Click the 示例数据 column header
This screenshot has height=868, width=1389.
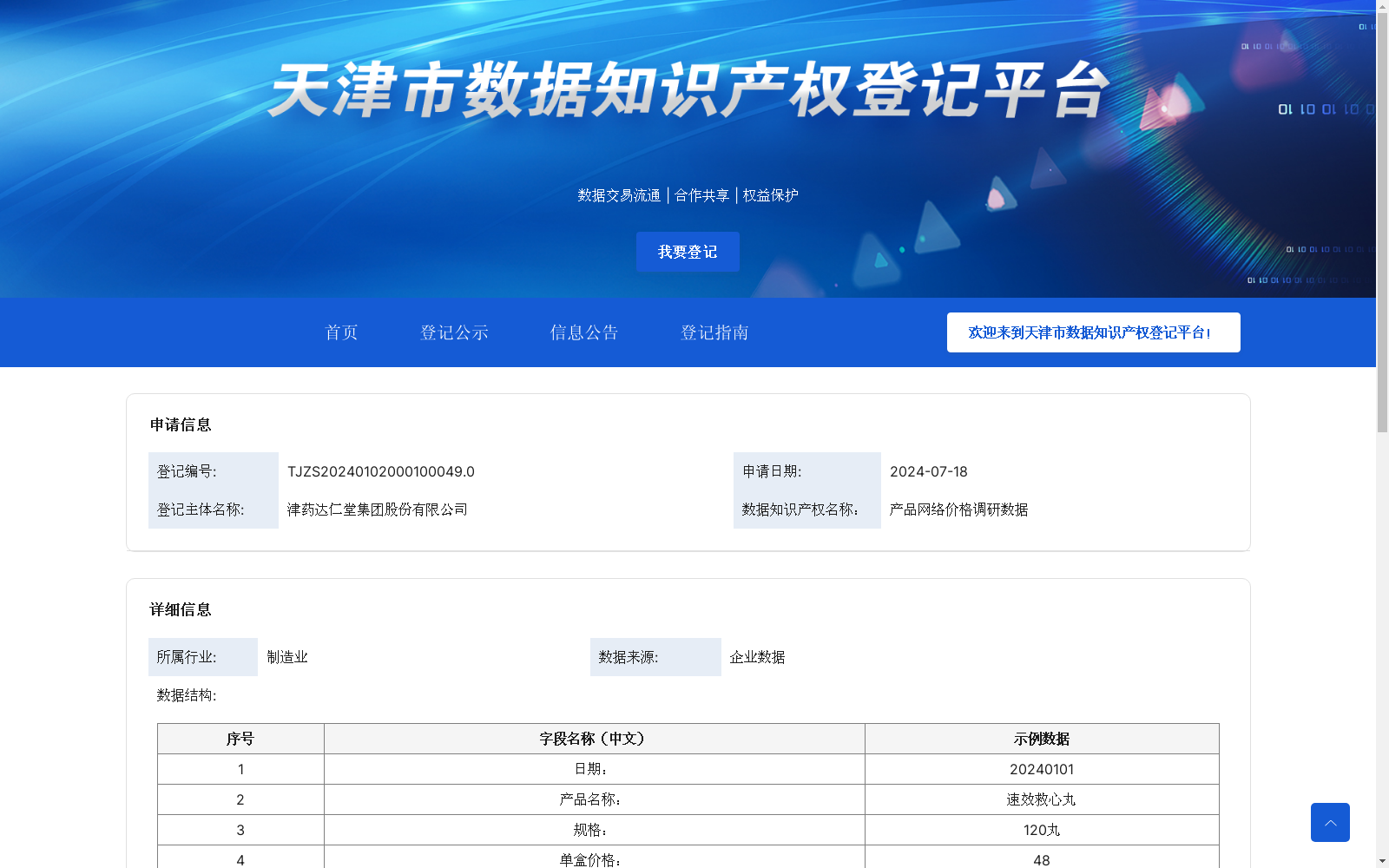(x=1042, y=739)
